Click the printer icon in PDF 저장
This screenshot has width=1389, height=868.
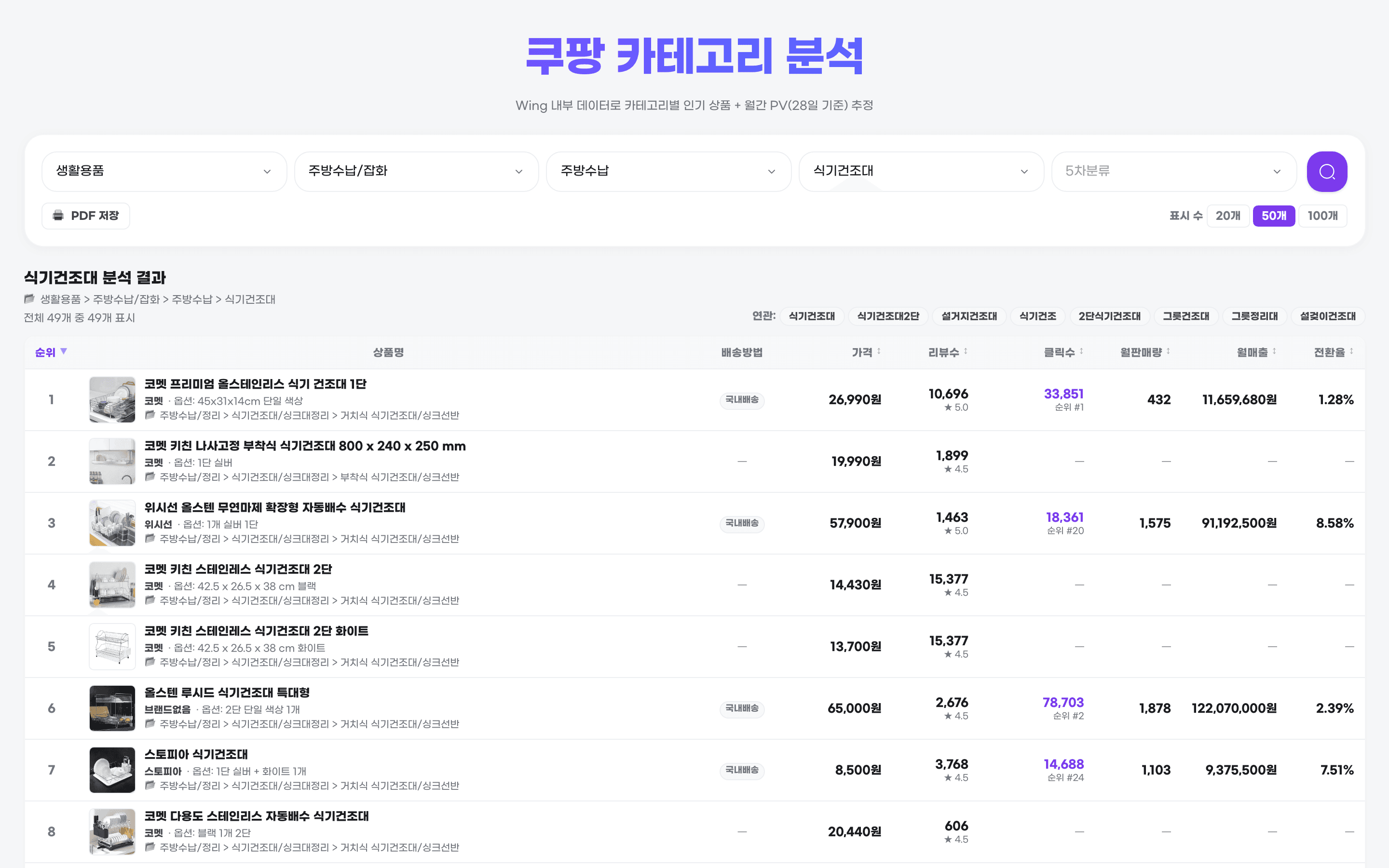tap(58, 215)
